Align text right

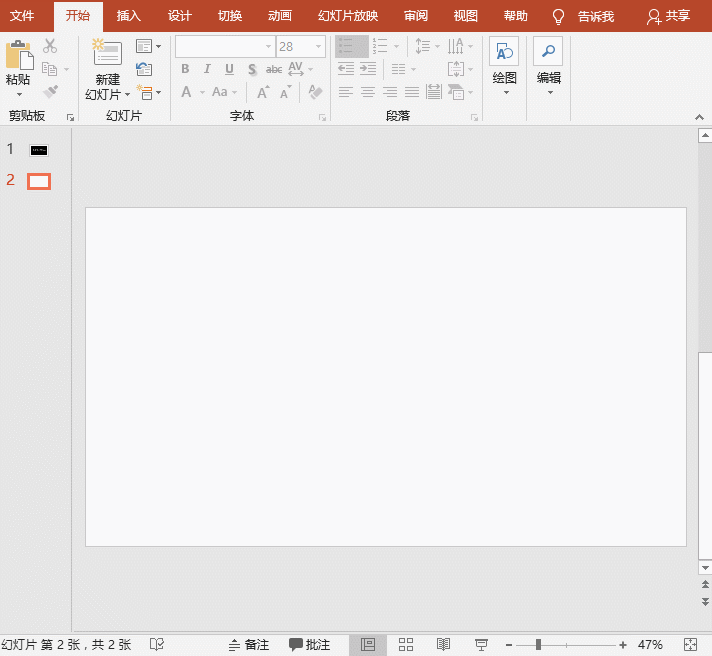(x=390, y=92)
